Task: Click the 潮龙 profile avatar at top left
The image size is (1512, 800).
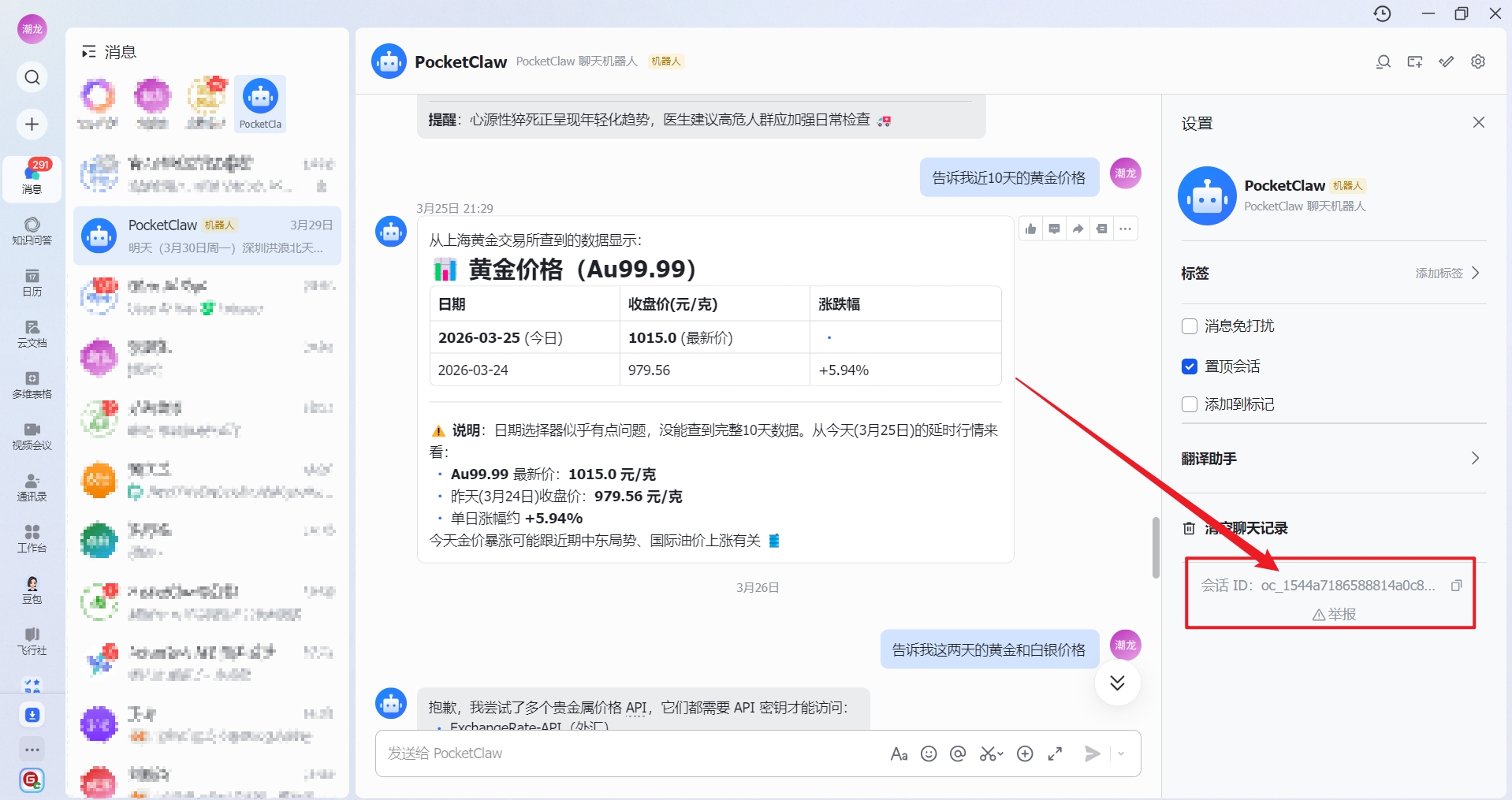Action: 32,29
